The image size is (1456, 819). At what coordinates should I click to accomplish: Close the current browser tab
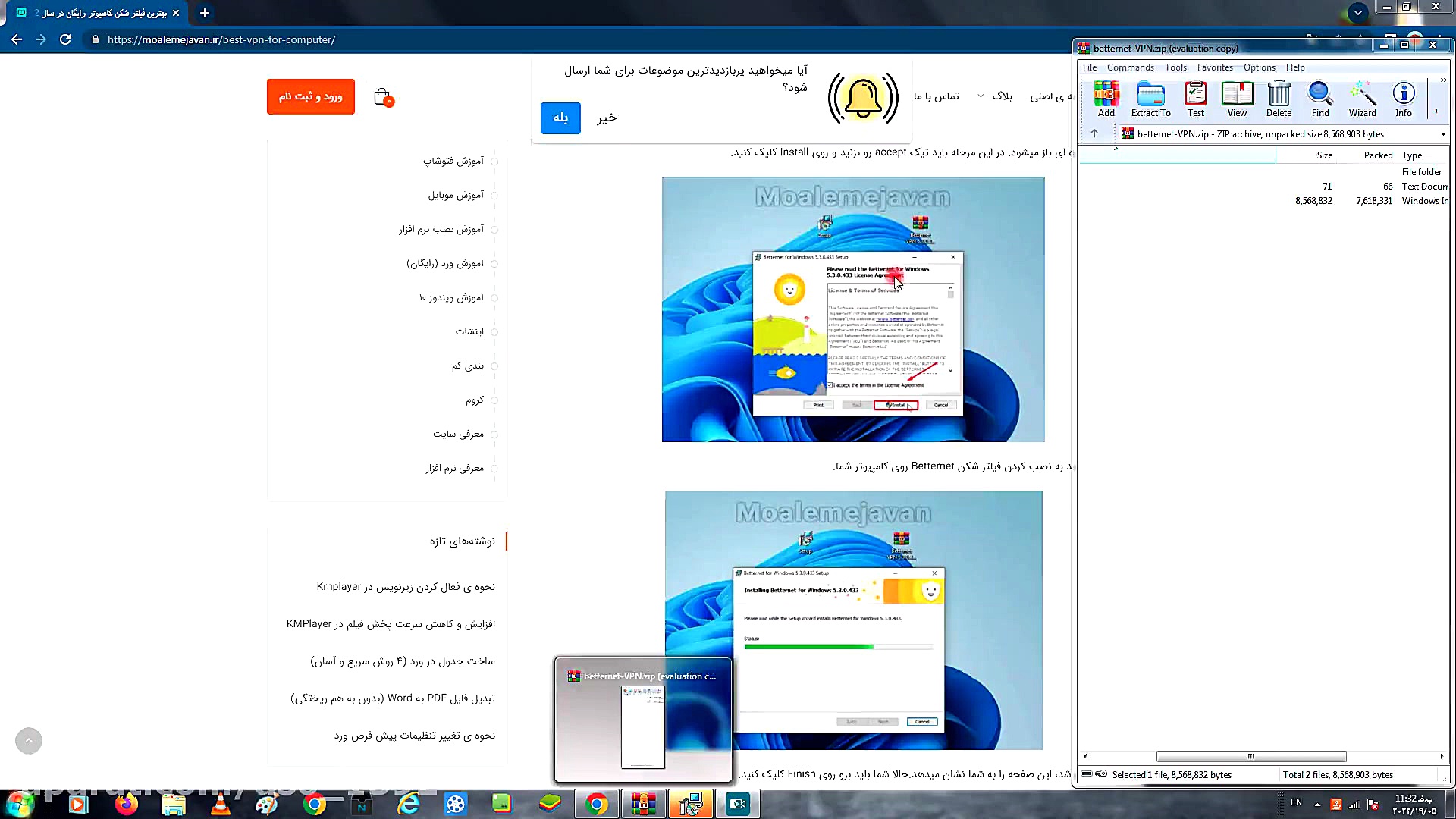tap(176, 13)
